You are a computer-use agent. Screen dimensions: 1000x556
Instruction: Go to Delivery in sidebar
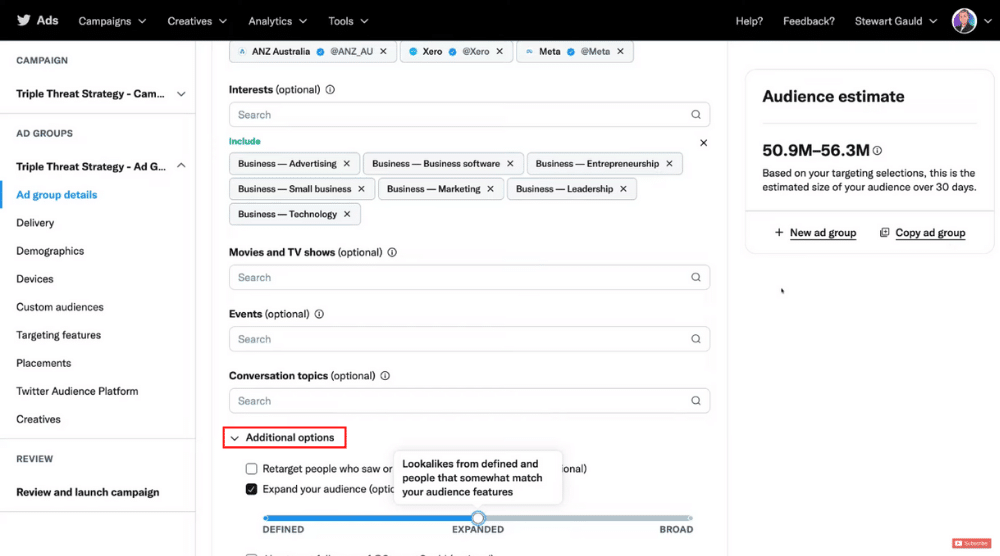[x=35, y=223]
